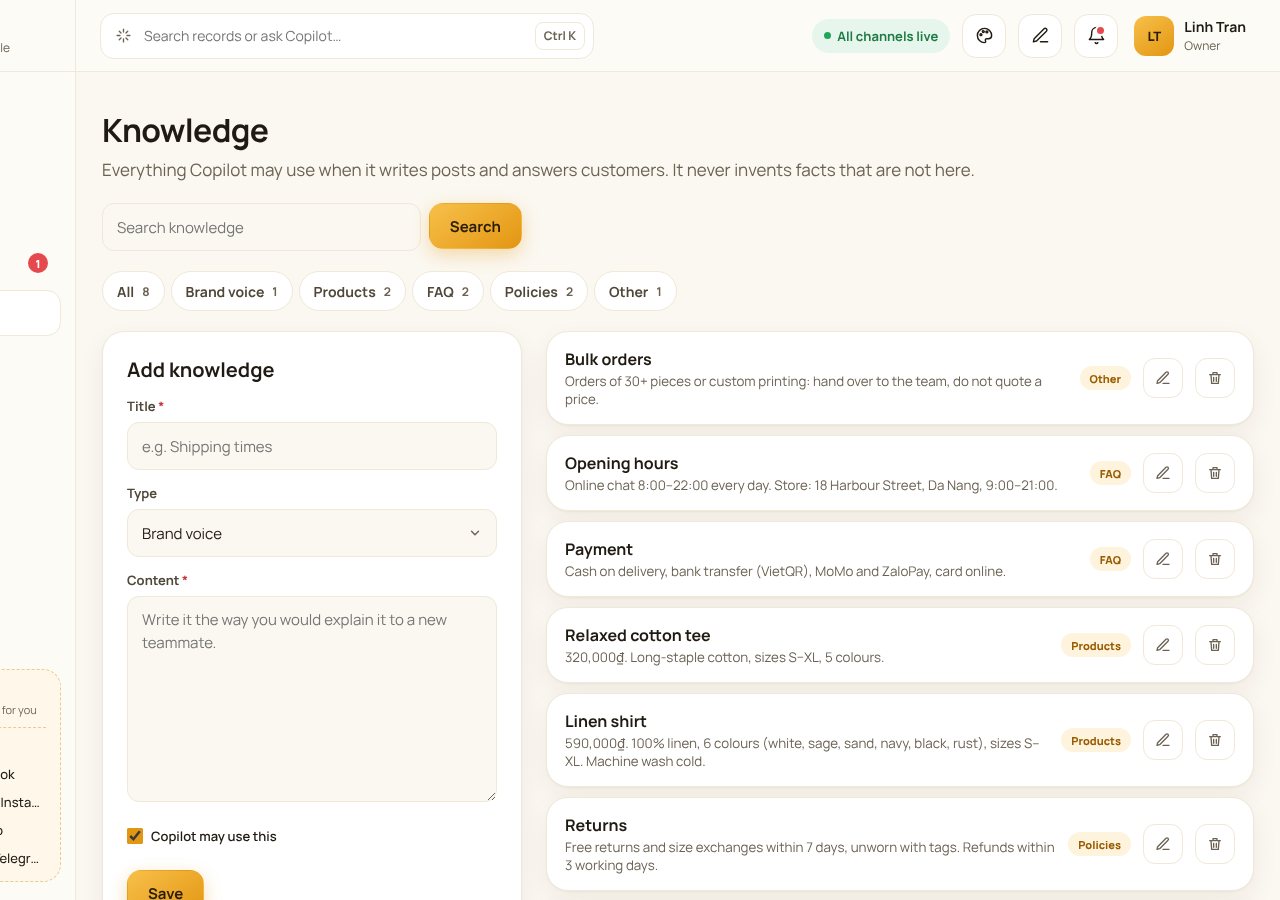Click the LT user avatar

1154,36
